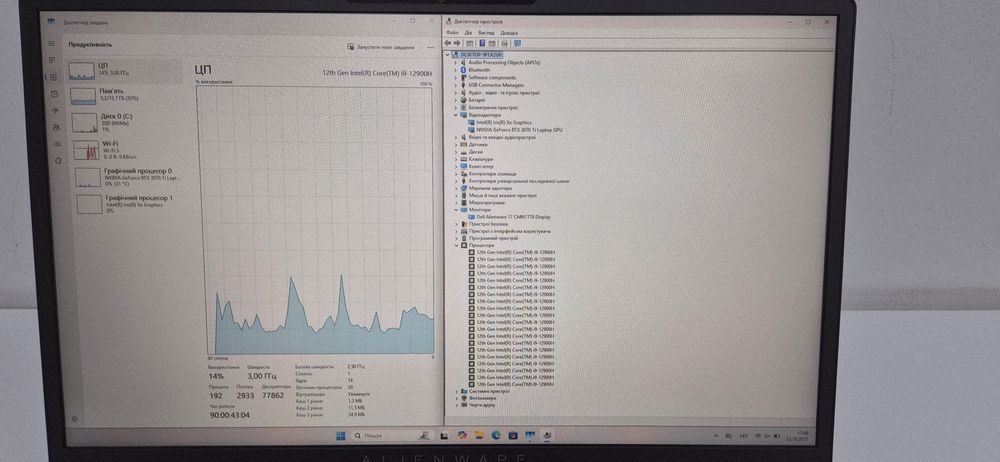Click the Windows Start button on taskbar
The height and width of the screenshot is (462, 1000).
340,436
